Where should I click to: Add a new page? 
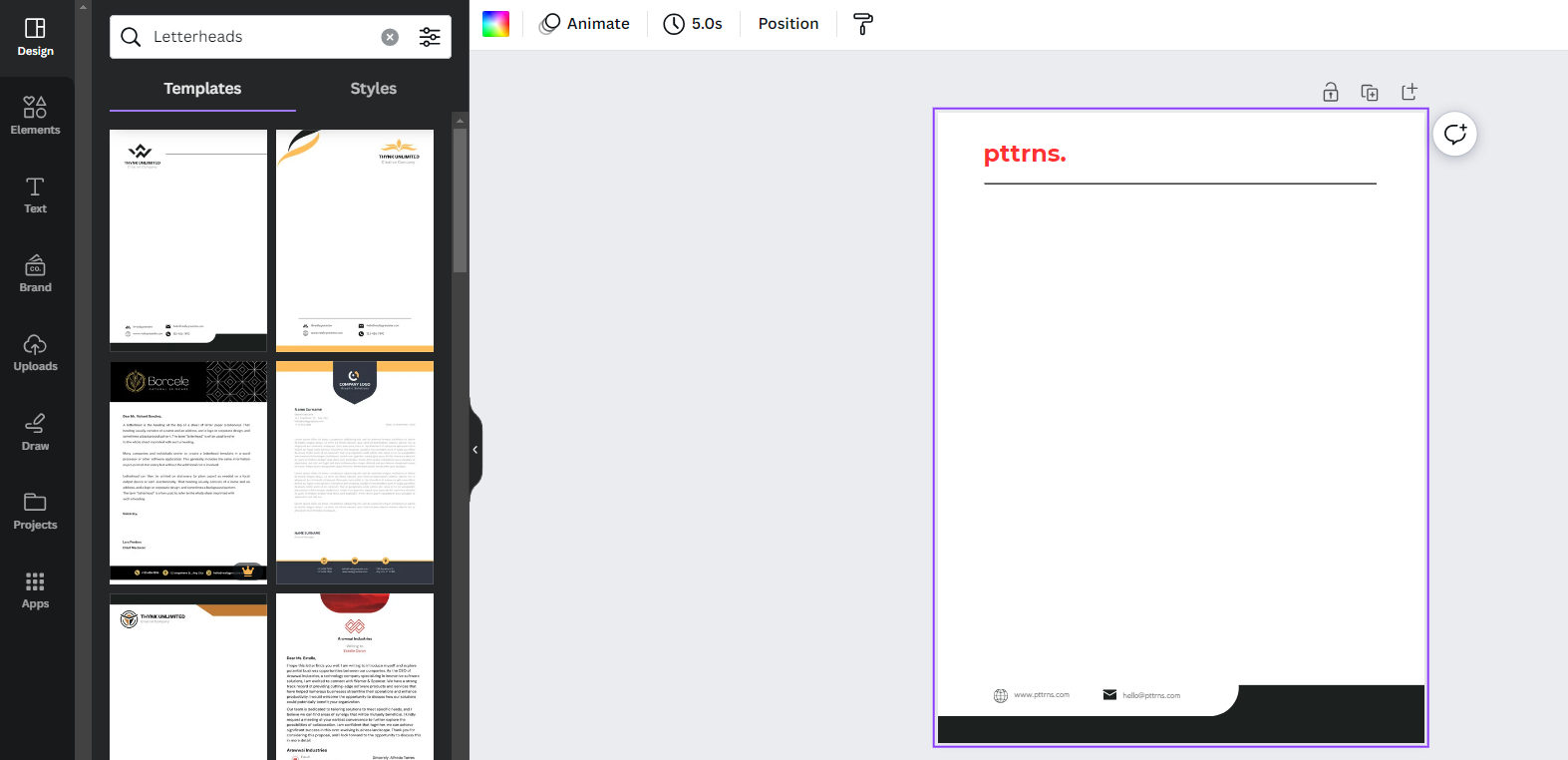tap(1410, 93)
